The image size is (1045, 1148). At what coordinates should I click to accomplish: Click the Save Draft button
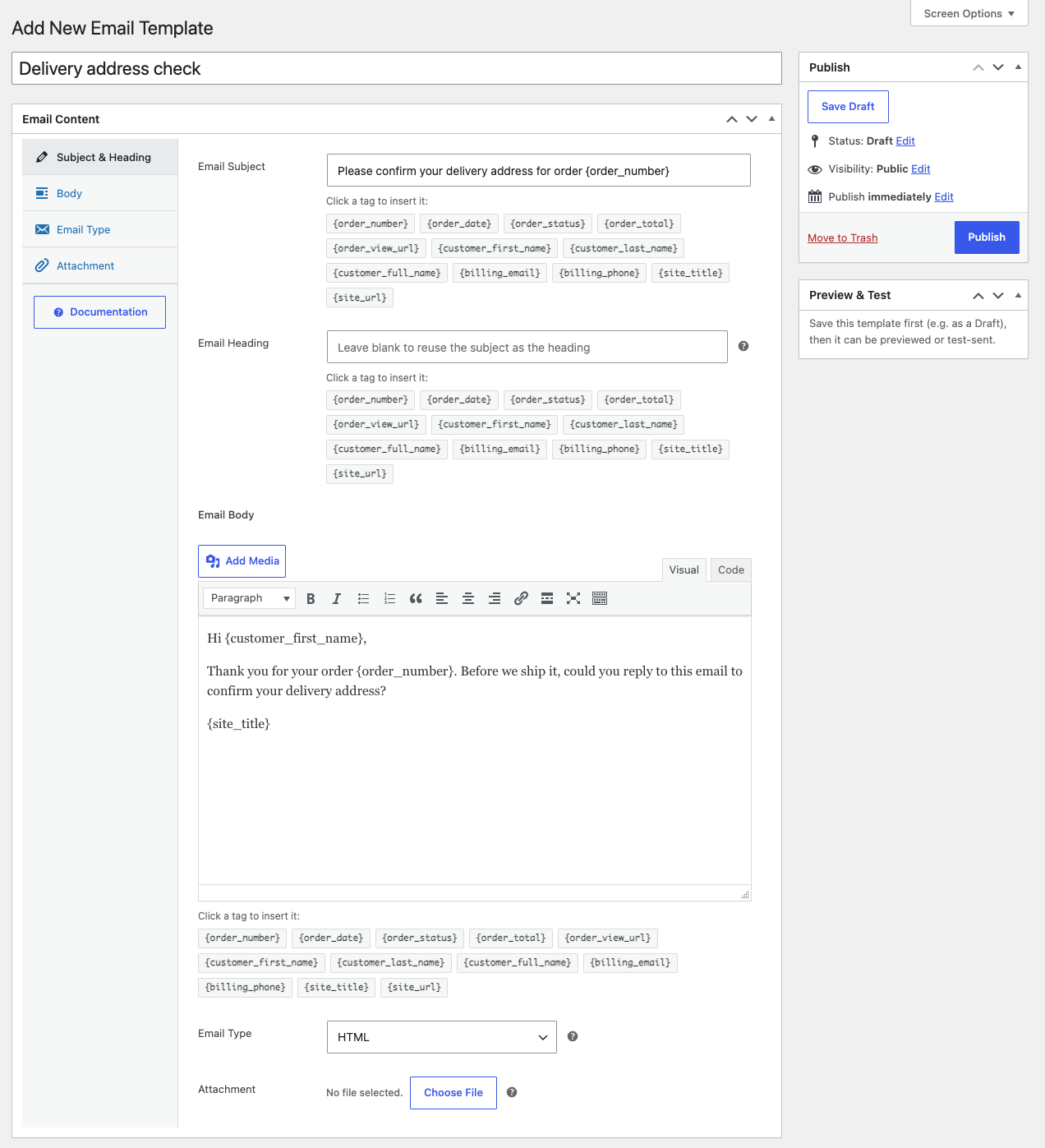(x=848, y=107)
